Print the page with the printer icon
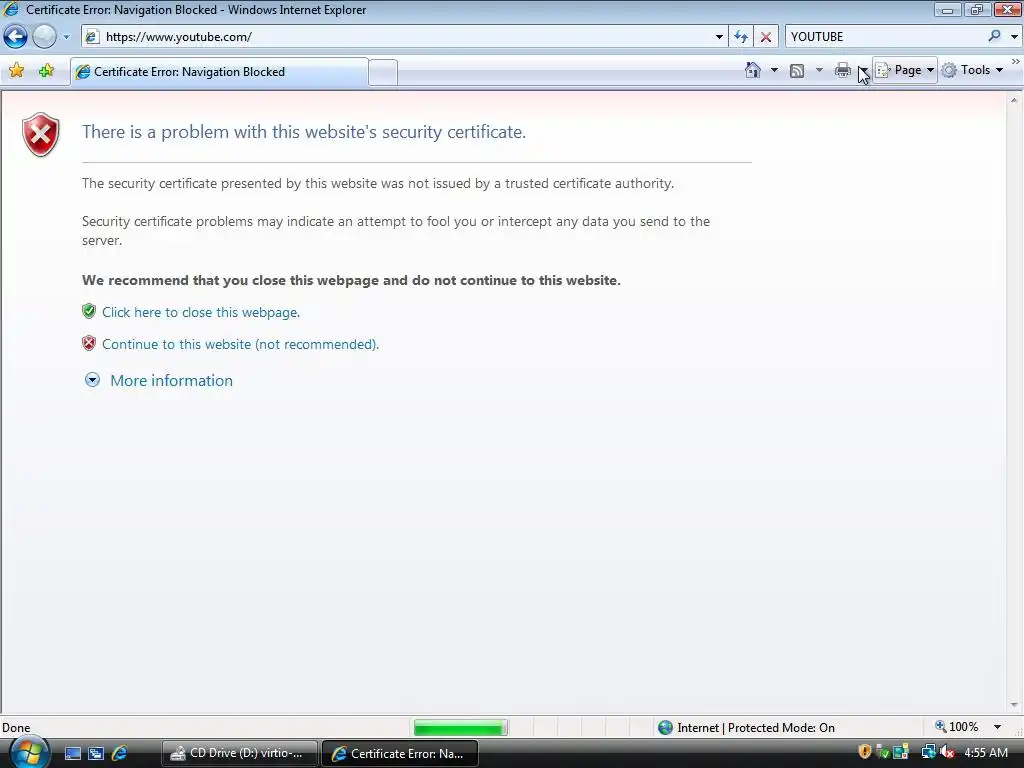Screen dimensions: 1024x768 pyautogui.click(x=842, y=71)
